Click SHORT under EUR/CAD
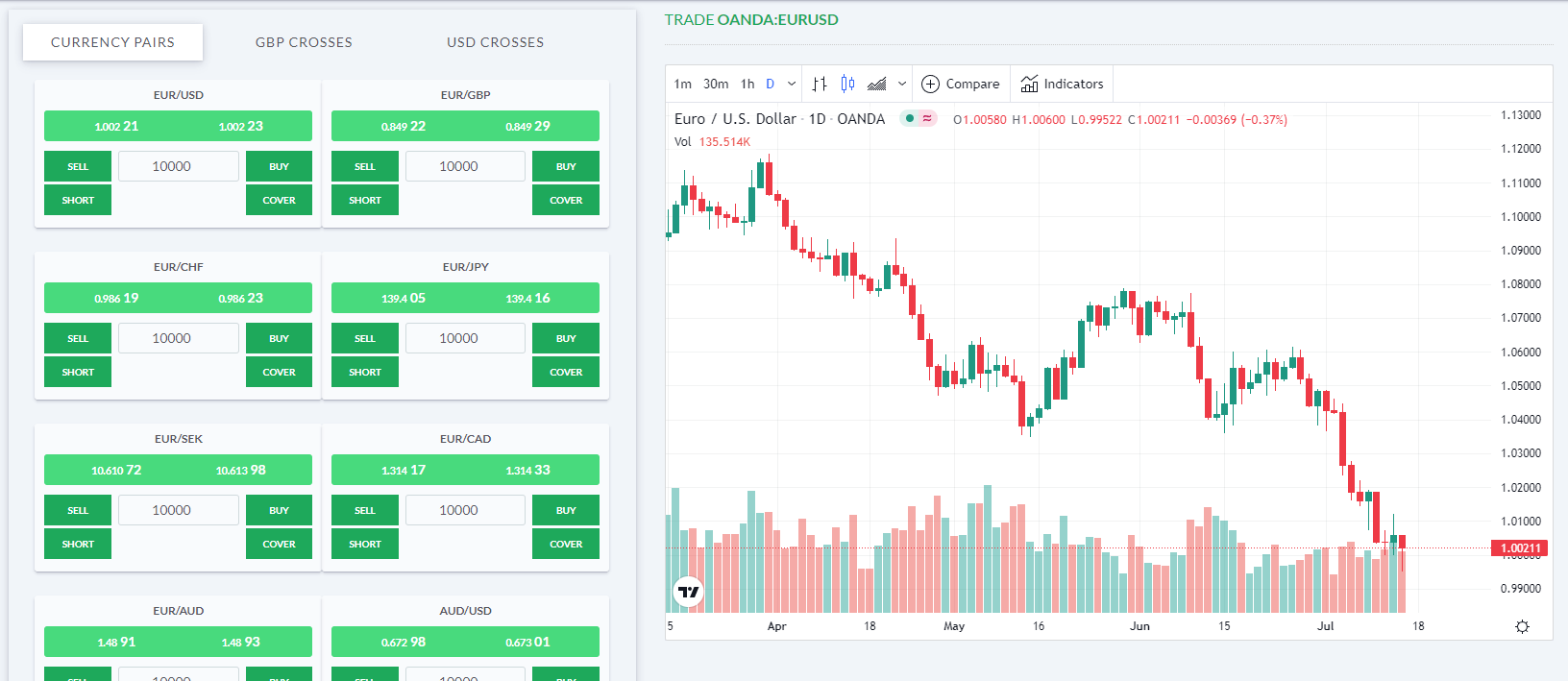This screenshot has height=681, width=1568. tap(365, 544)
